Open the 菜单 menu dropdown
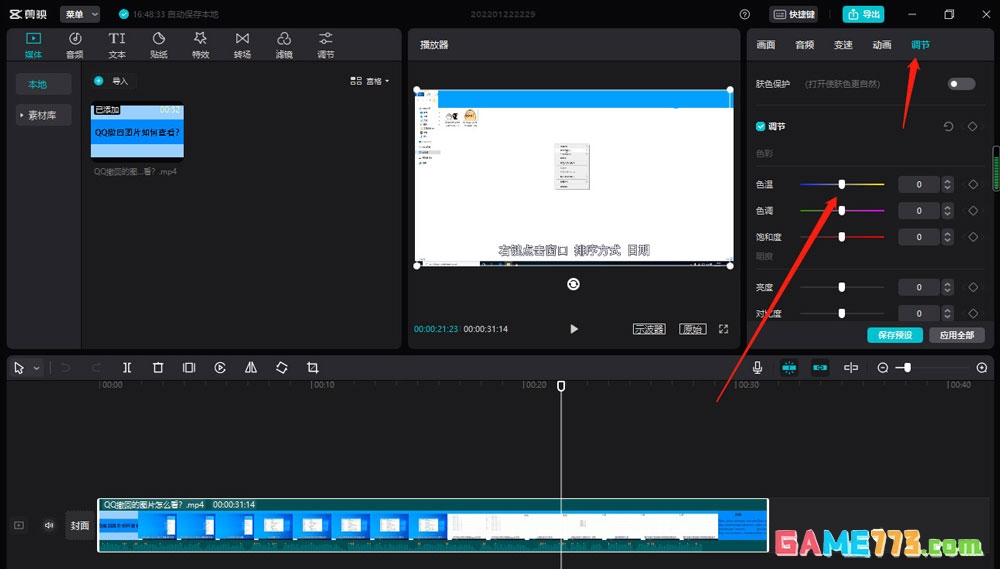 [80, 14]
